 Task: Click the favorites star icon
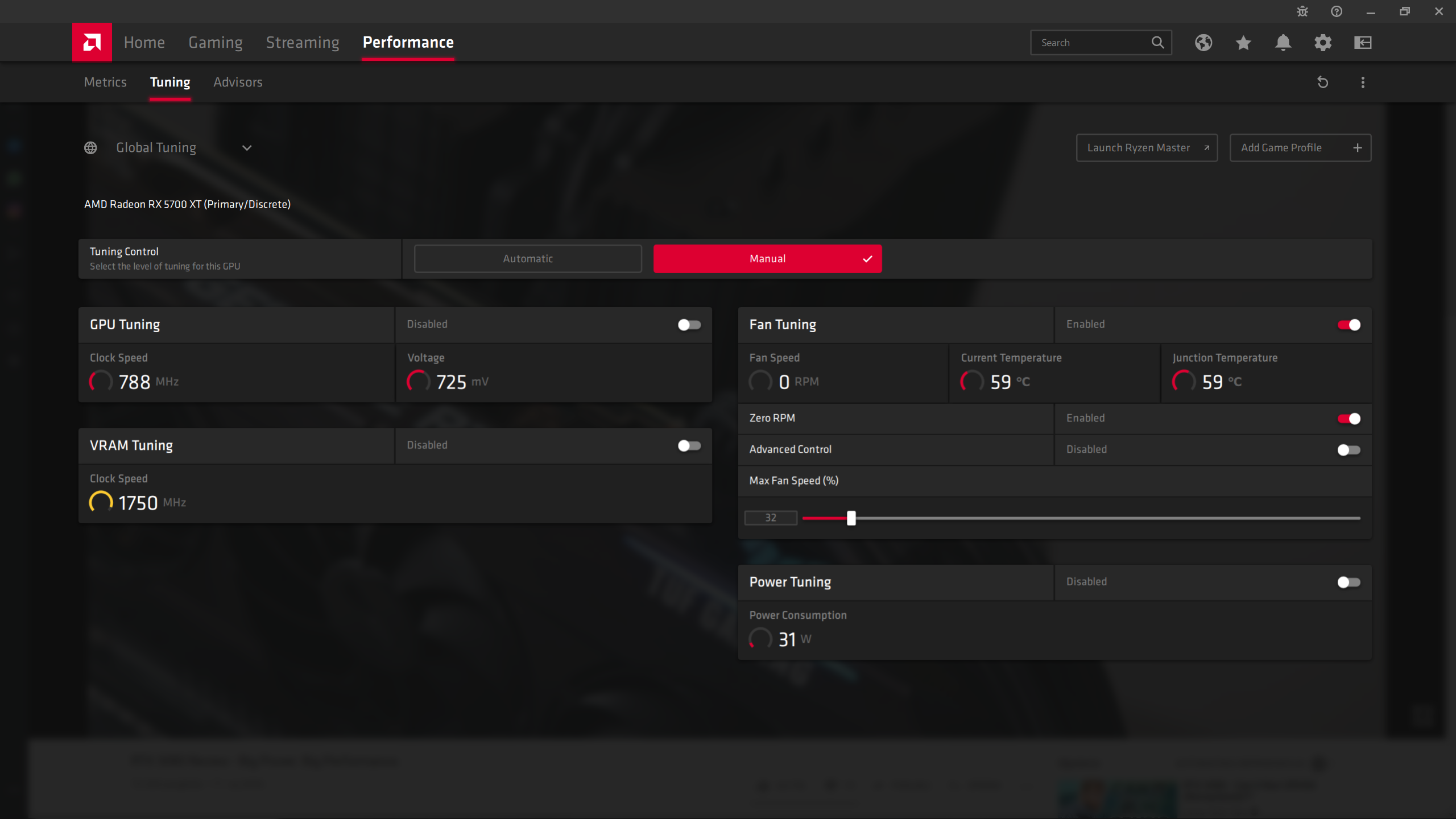[x=1242, y=42]
